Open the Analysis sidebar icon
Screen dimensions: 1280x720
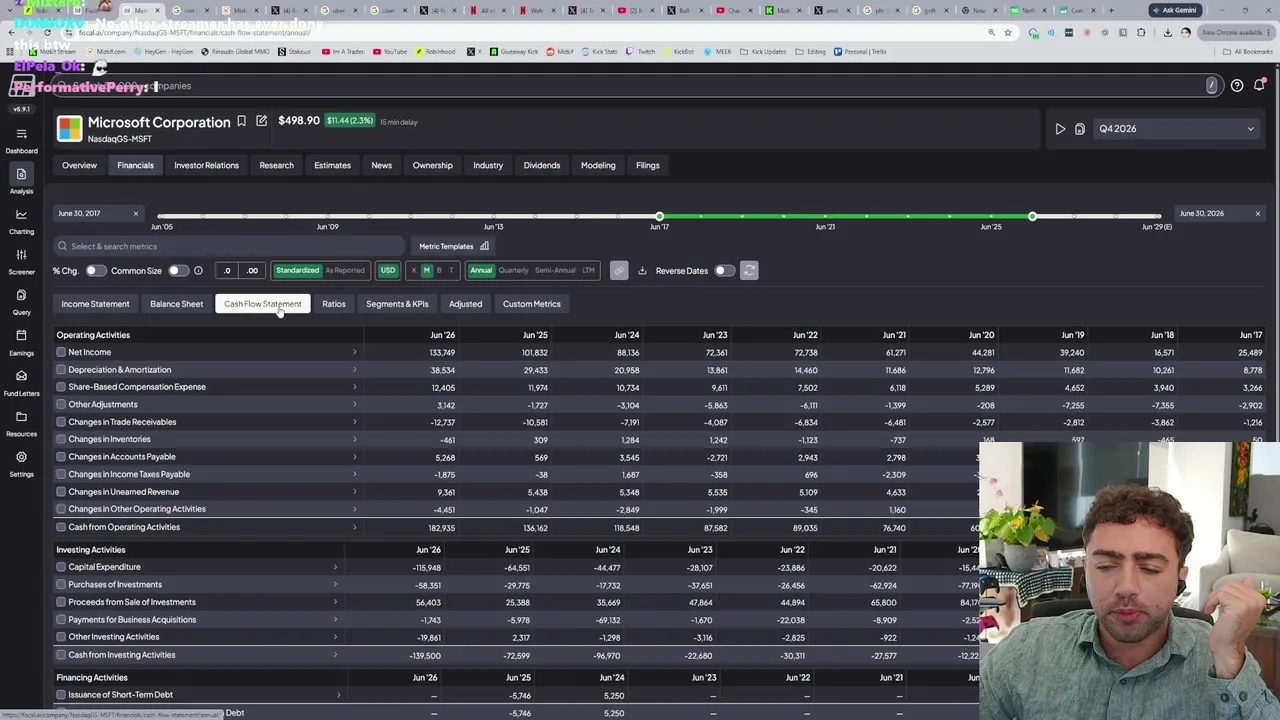point(21,174)
